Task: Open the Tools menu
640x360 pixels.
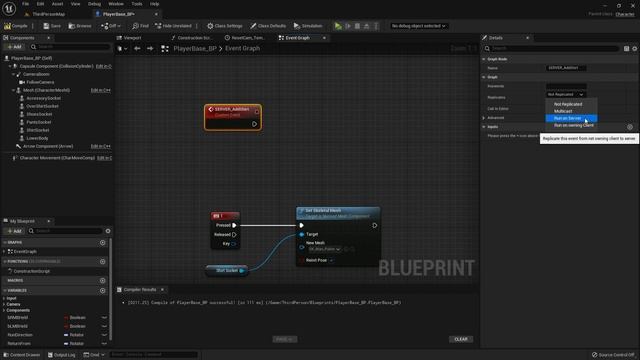Action: [137, 4]
